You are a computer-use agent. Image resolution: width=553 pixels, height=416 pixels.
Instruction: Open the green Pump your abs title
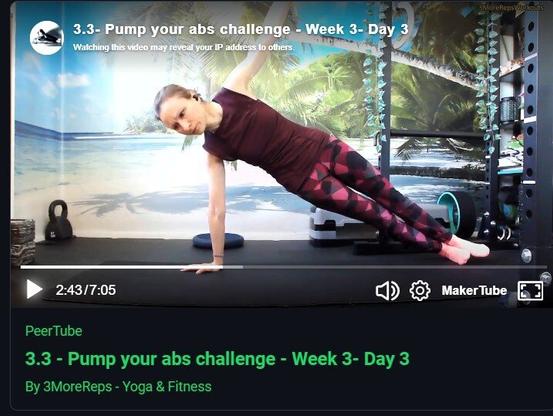point(217,359)
